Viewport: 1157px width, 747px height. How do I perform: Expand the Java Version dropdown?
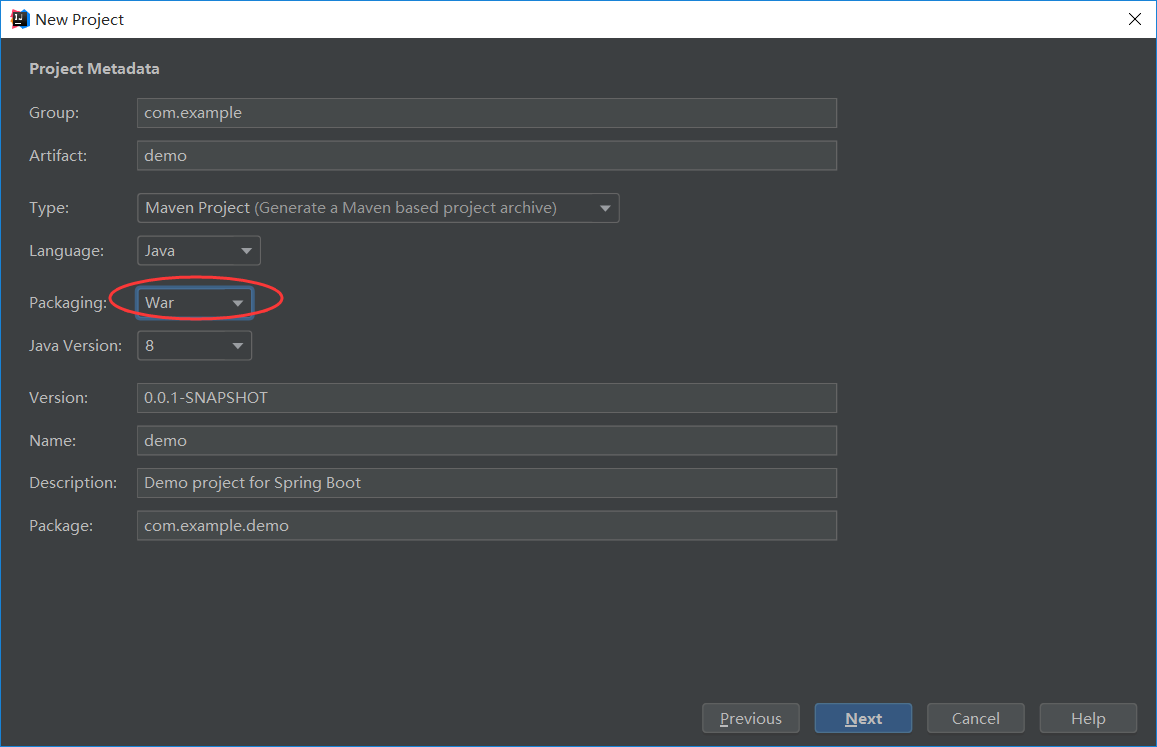coord(194,346)
